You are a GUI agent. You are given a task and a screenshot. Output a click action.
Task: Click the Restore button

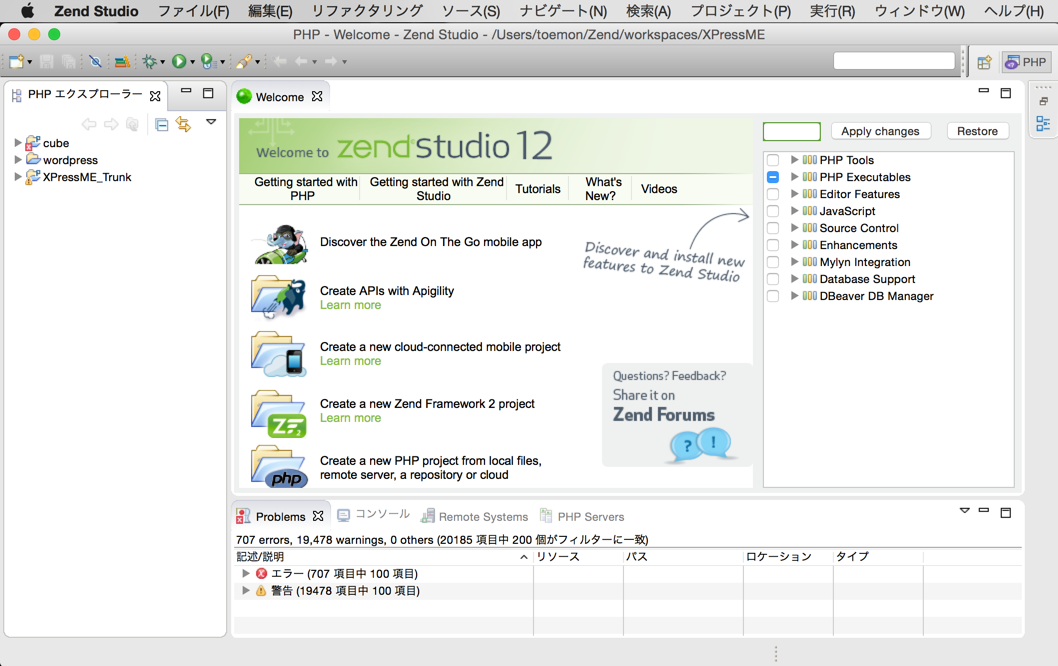978,131
